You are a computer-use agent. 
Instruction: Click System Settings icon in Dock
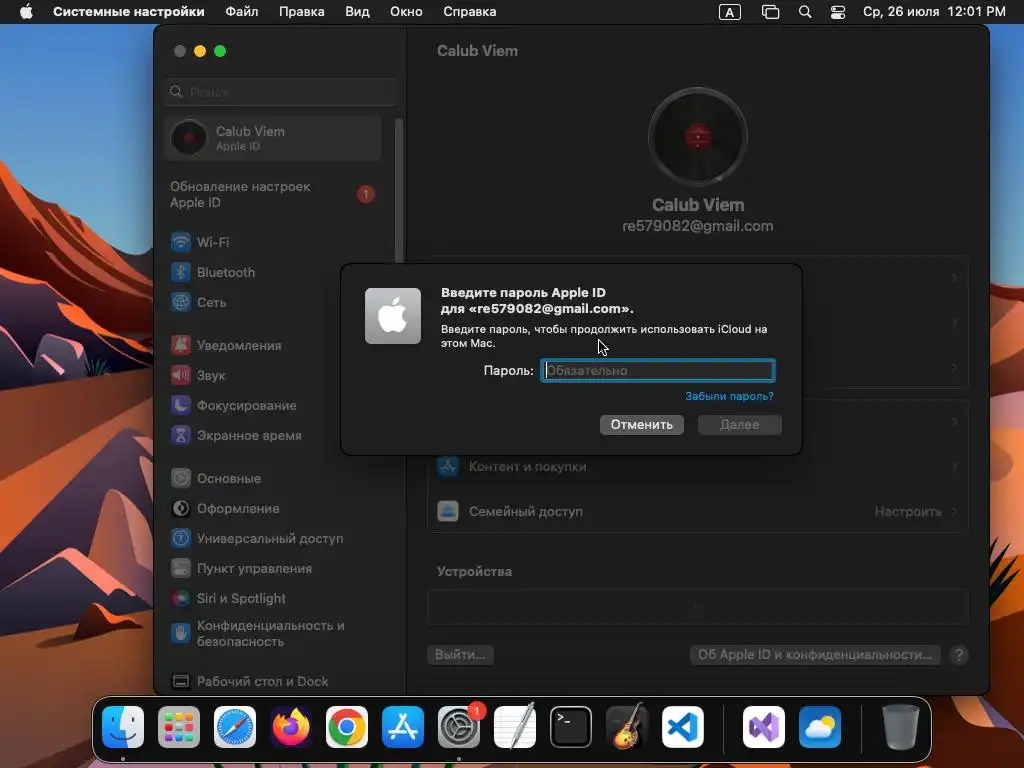459,727
